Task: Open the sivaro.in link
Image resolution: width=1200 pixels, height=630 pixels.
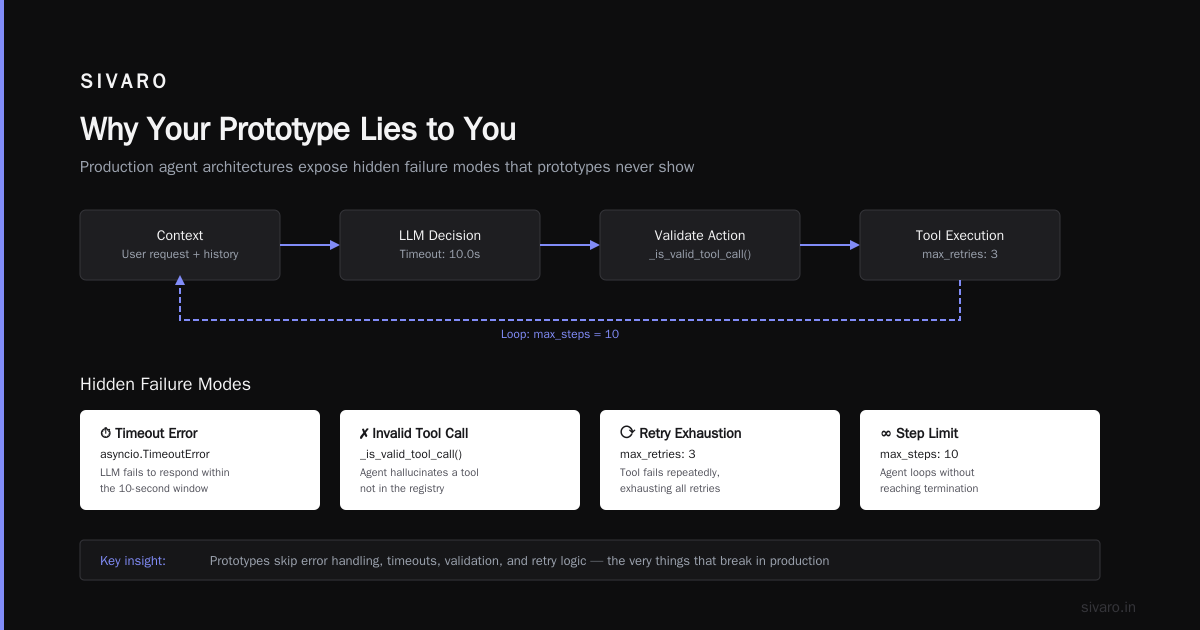Action: 1109,607
